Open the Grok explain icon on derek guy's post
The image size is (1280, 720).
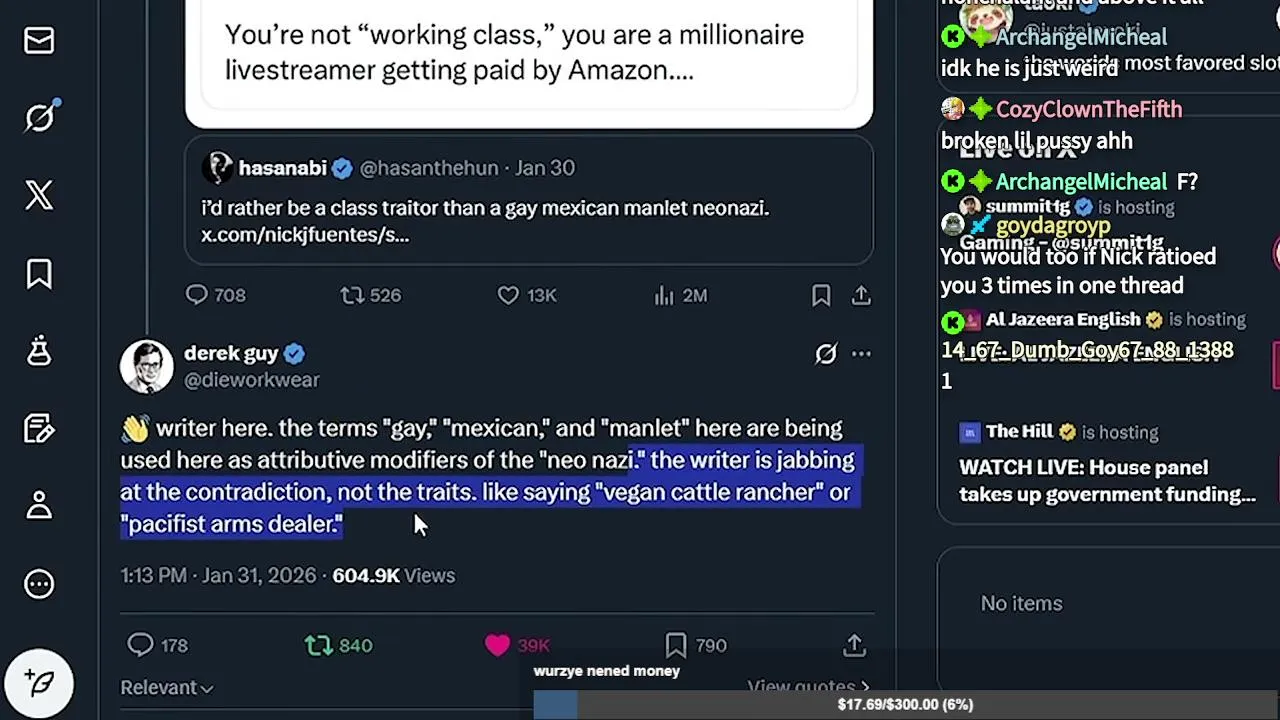pyautogui.click(x=825, y=353)
